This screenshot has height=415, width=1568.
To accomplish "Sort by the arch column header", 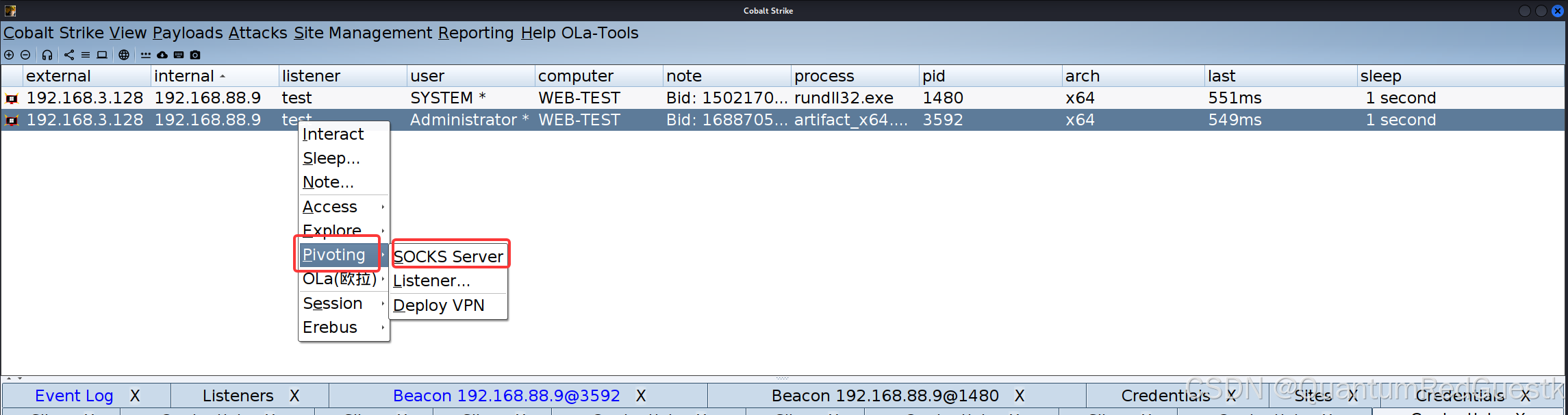I will click(1133, 76).
